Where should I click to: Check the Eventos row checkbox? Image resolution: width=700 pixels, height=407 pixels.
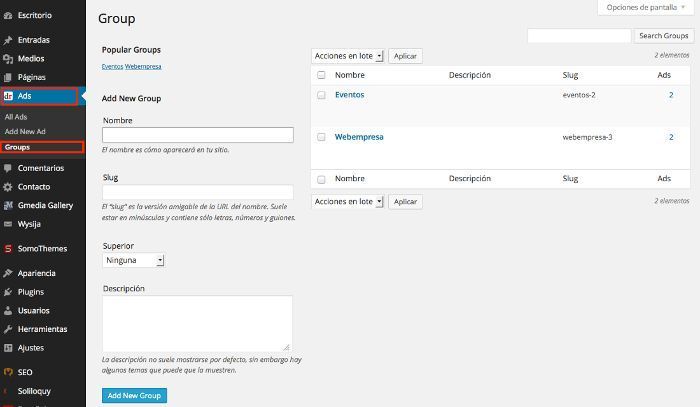coord(321,95)
